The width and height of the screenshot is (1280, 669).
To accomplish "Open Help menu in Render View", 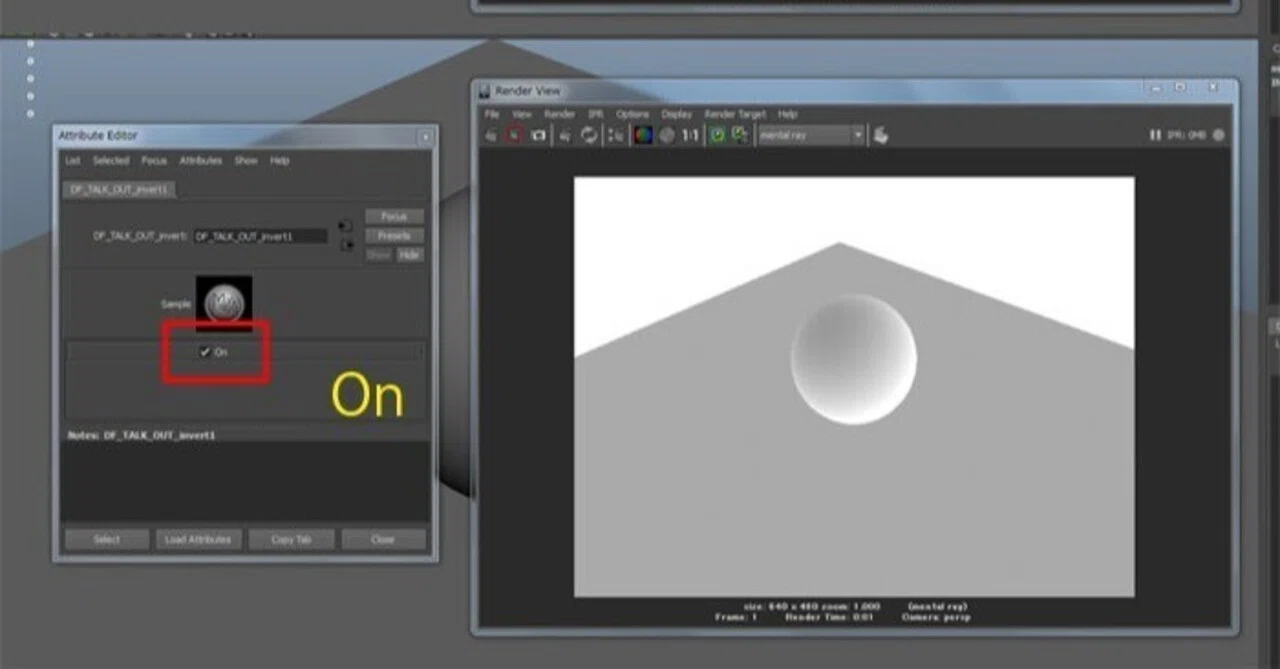I will [x=788, y=114].
